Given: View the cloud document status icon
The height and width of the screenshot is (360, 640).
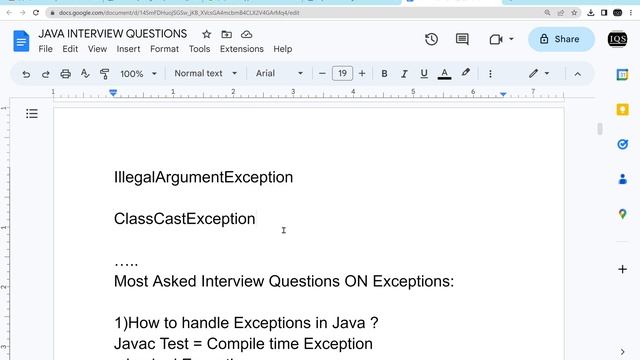Looking at the screenshot, I should [x=247, y=34].
